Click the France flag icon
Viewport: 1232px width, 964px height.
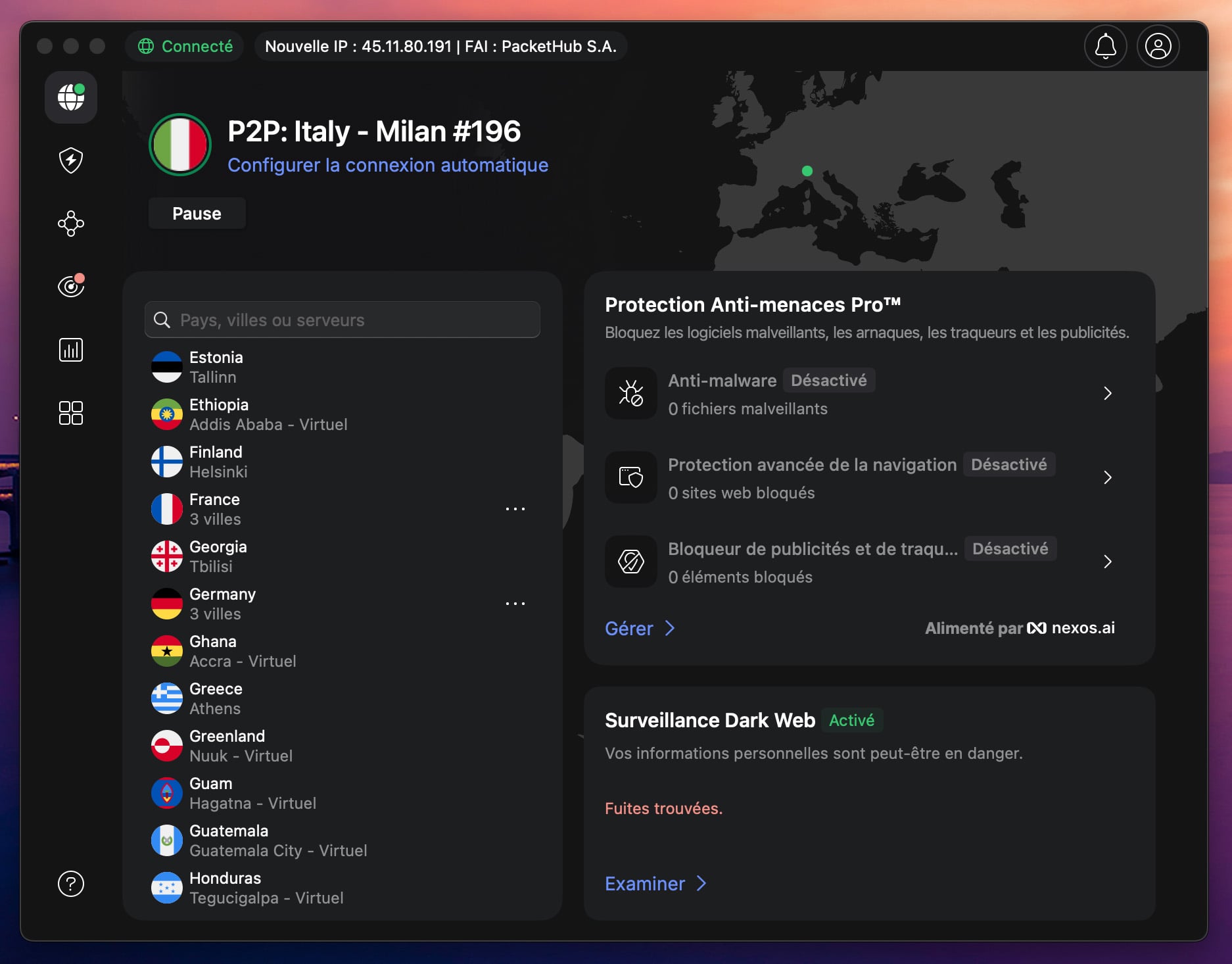167,509
